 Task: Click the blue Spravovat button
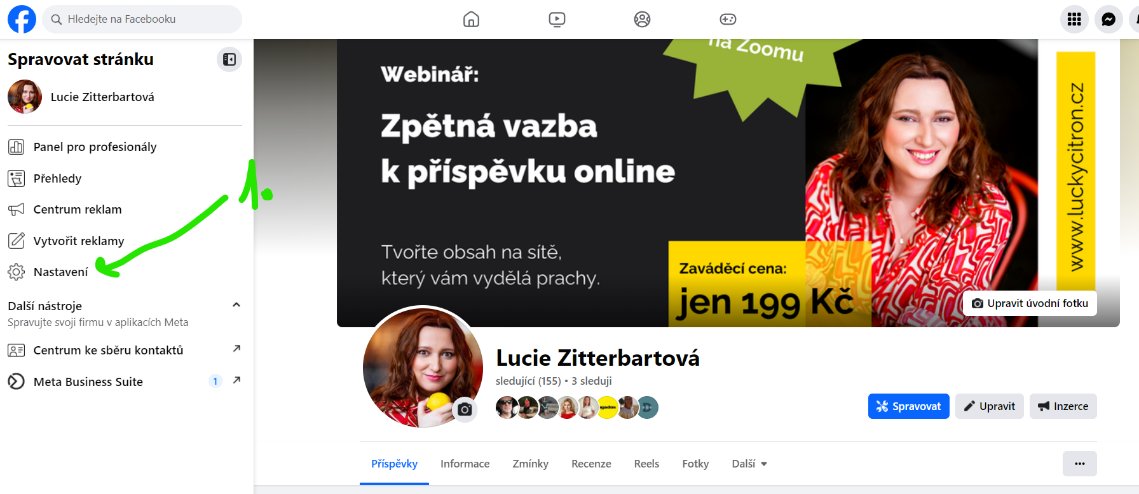click(909, 406)
